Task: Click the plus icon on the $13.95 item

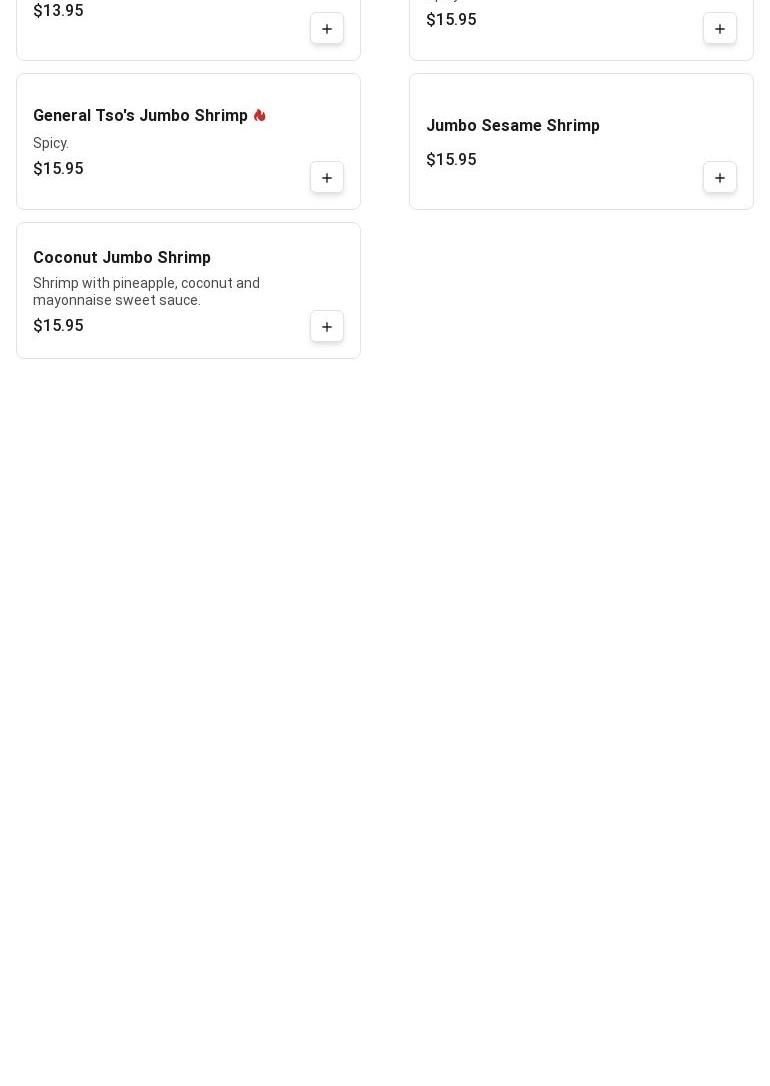Action: tap(327, 29)
